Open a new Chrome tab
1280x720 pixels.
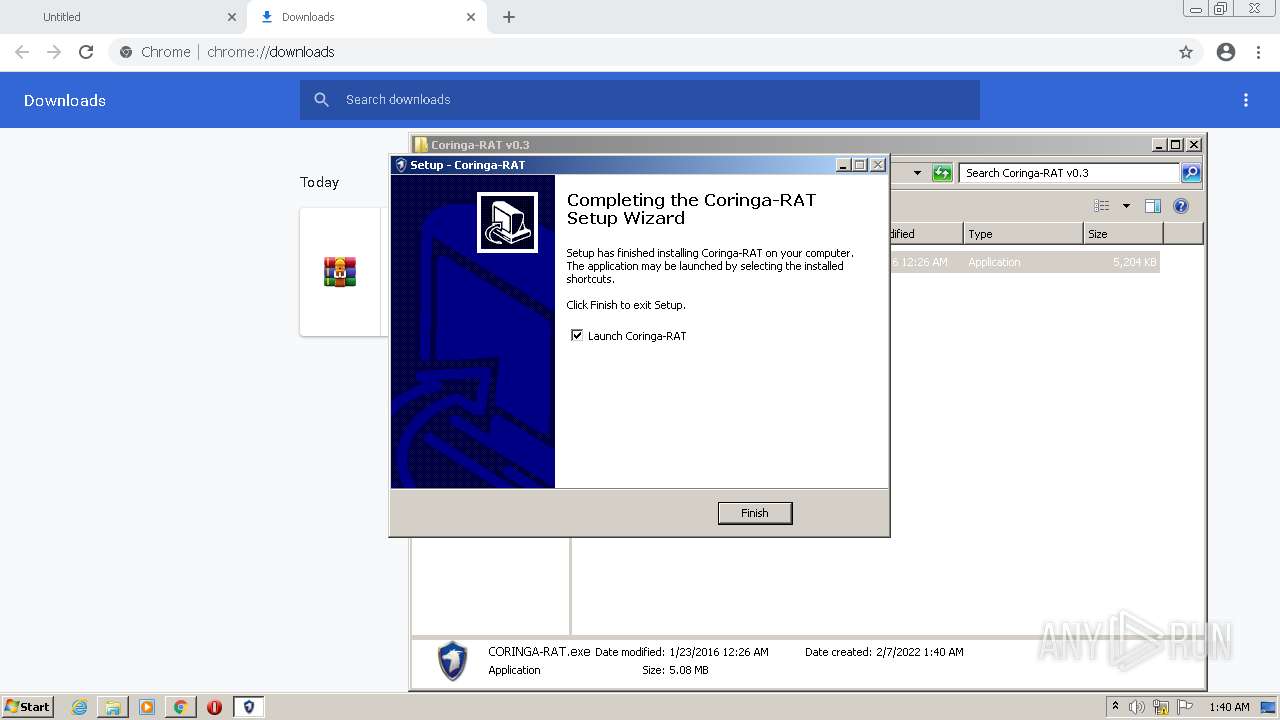click(509, 17)
